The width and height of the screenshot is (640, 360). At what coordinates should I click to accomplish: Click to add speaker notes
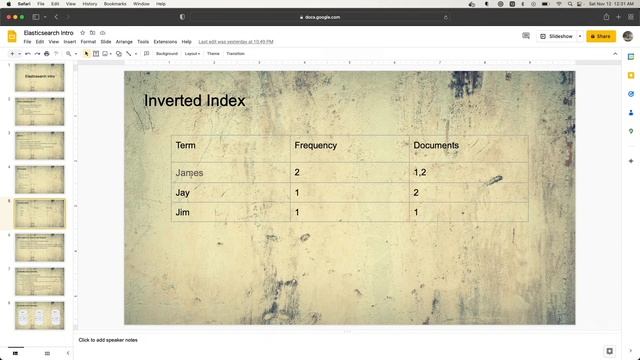pos(108,340)
